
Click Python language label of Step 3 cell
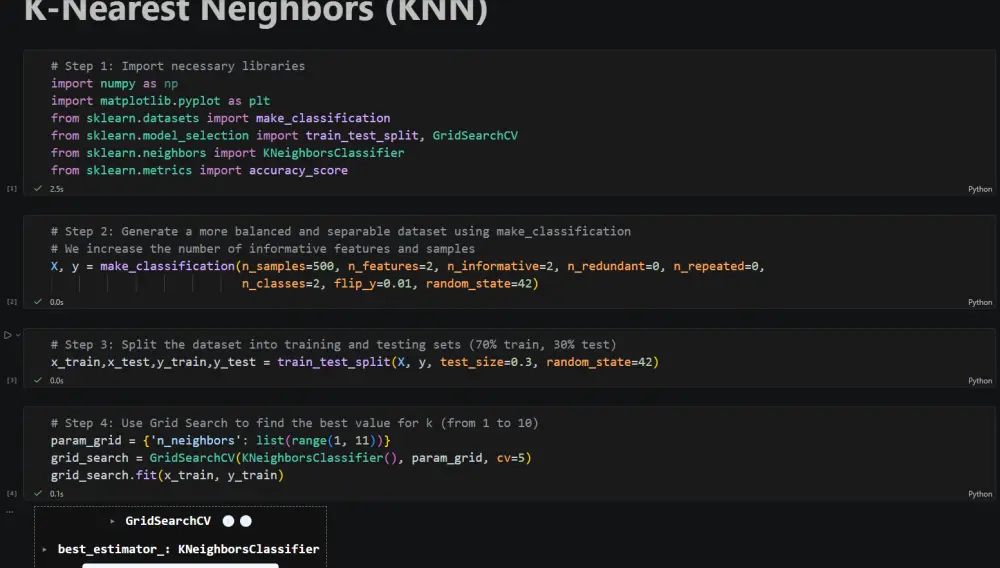click(x=980, y=381)
